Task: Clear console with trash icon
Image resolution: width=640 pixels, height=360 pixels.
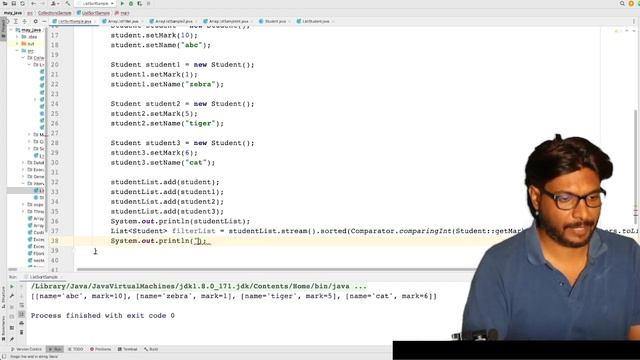Action: 22,332
